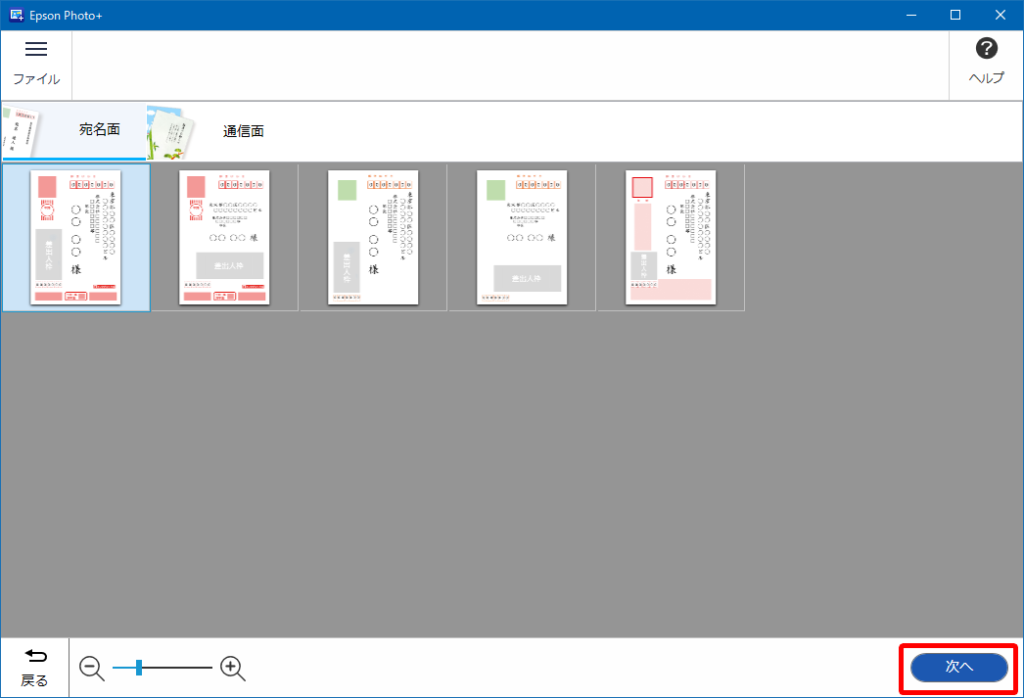This screenshot has width=1024, height=698.
Task: Select the fifth template with pink frames
Action: click(x=670, y=237)
